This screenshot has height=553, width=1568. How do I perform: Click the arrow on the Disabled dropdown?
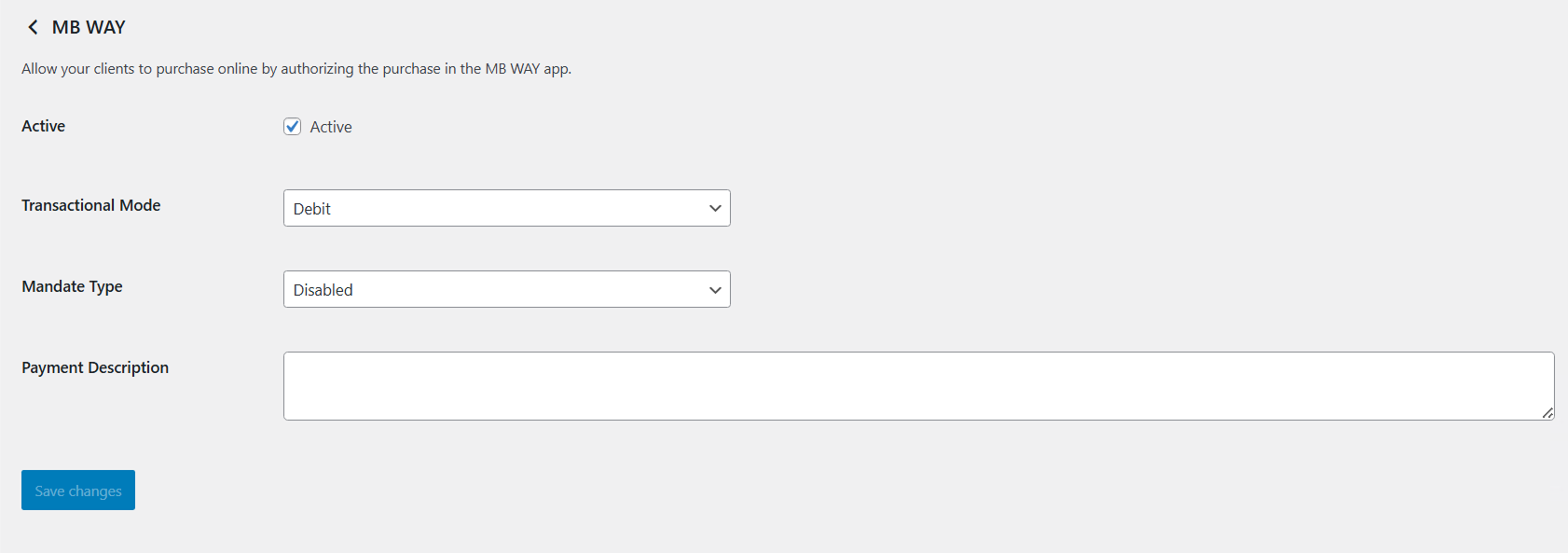(715, 289)
